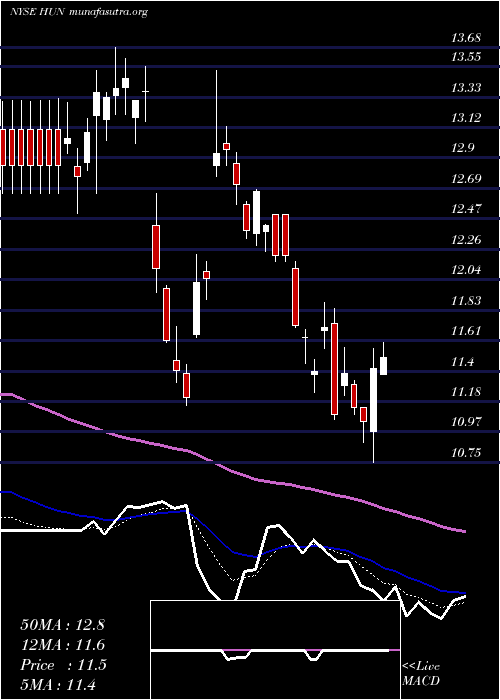Click the 12.26 price axis label
This screenshot has height=700, width=500.
point(466,240)
